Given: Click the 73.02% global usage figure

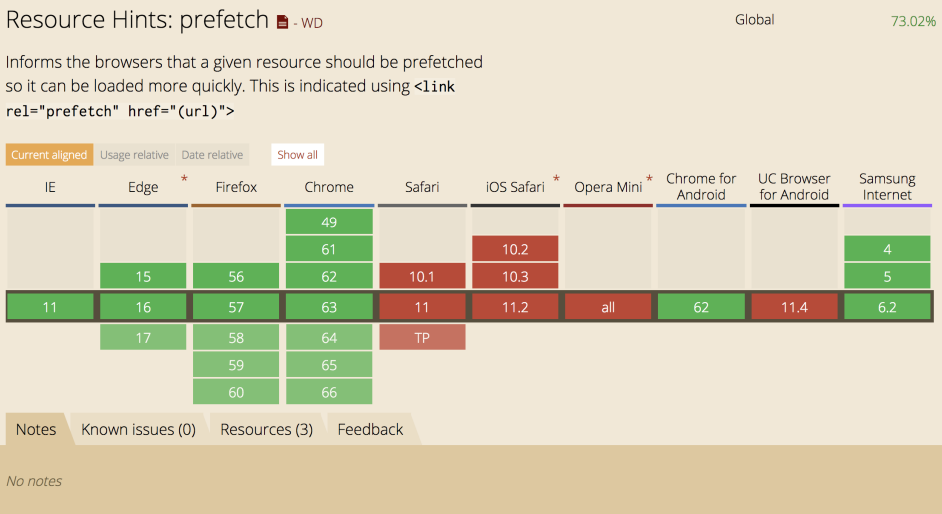Looking at the screenshot, I should point(912,21).
